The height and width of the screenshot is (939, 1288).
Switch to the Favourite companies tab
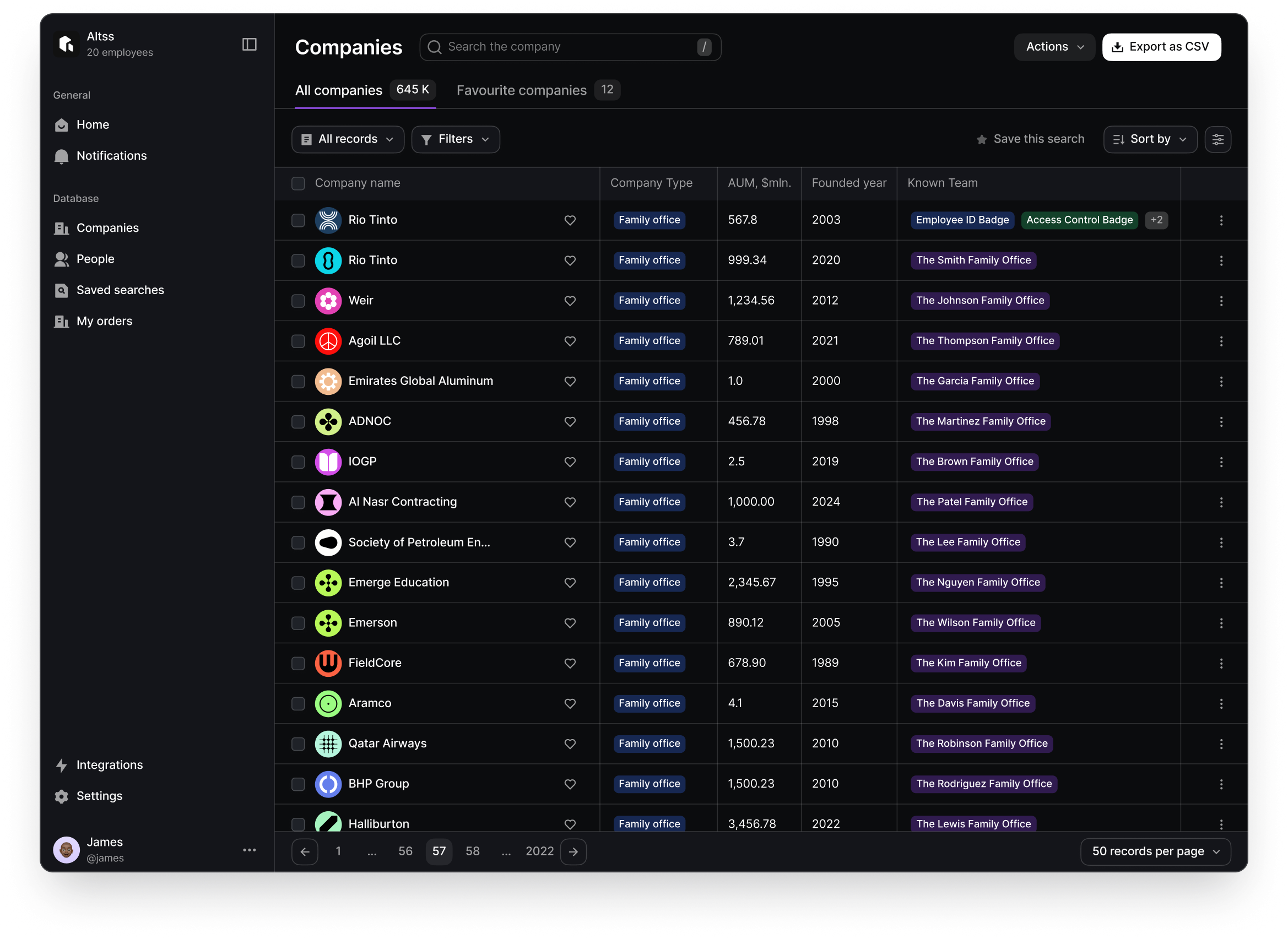click(x=521, y=90)
